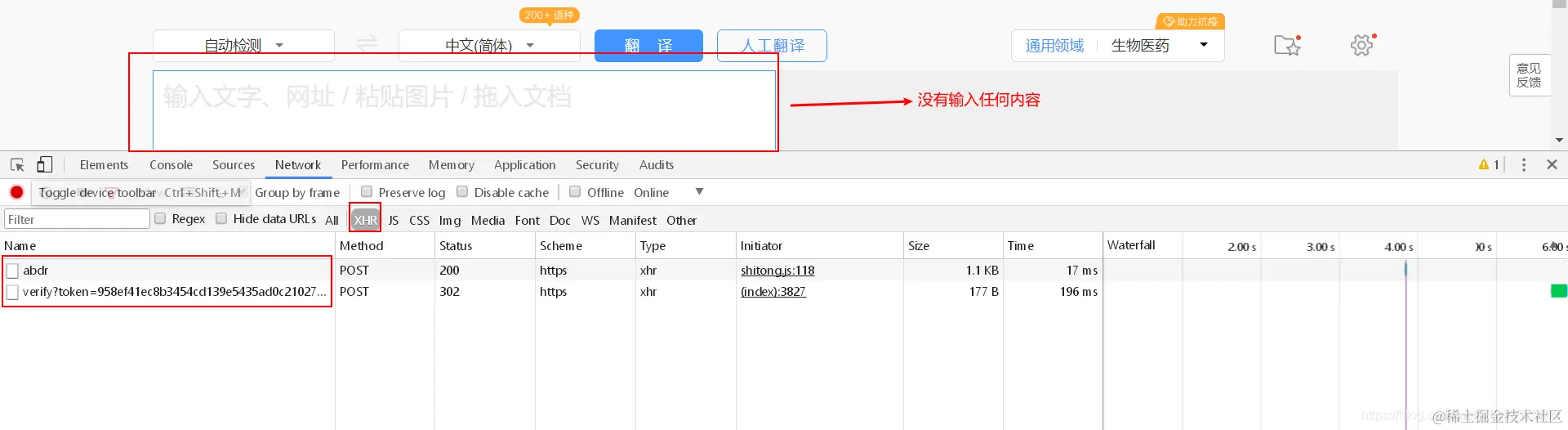Filter requests by JS

394,220
